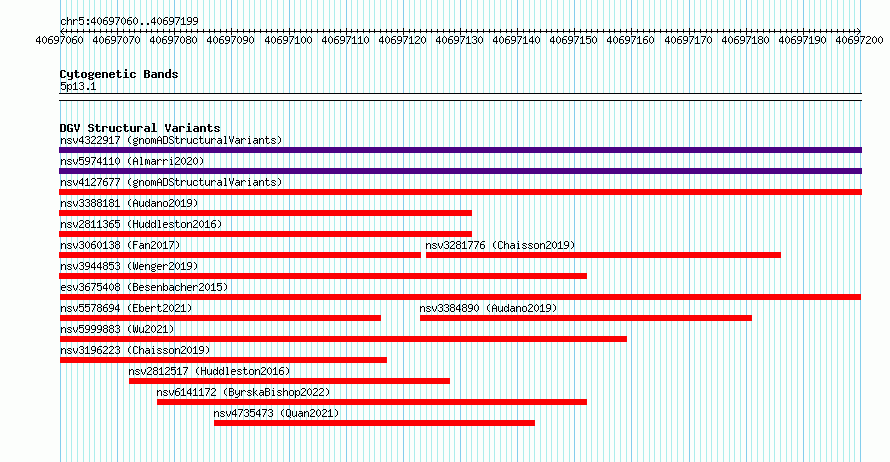Click ruler position 40697180
The width and height of the screenshot is (890, 462).
pos(745,40)
